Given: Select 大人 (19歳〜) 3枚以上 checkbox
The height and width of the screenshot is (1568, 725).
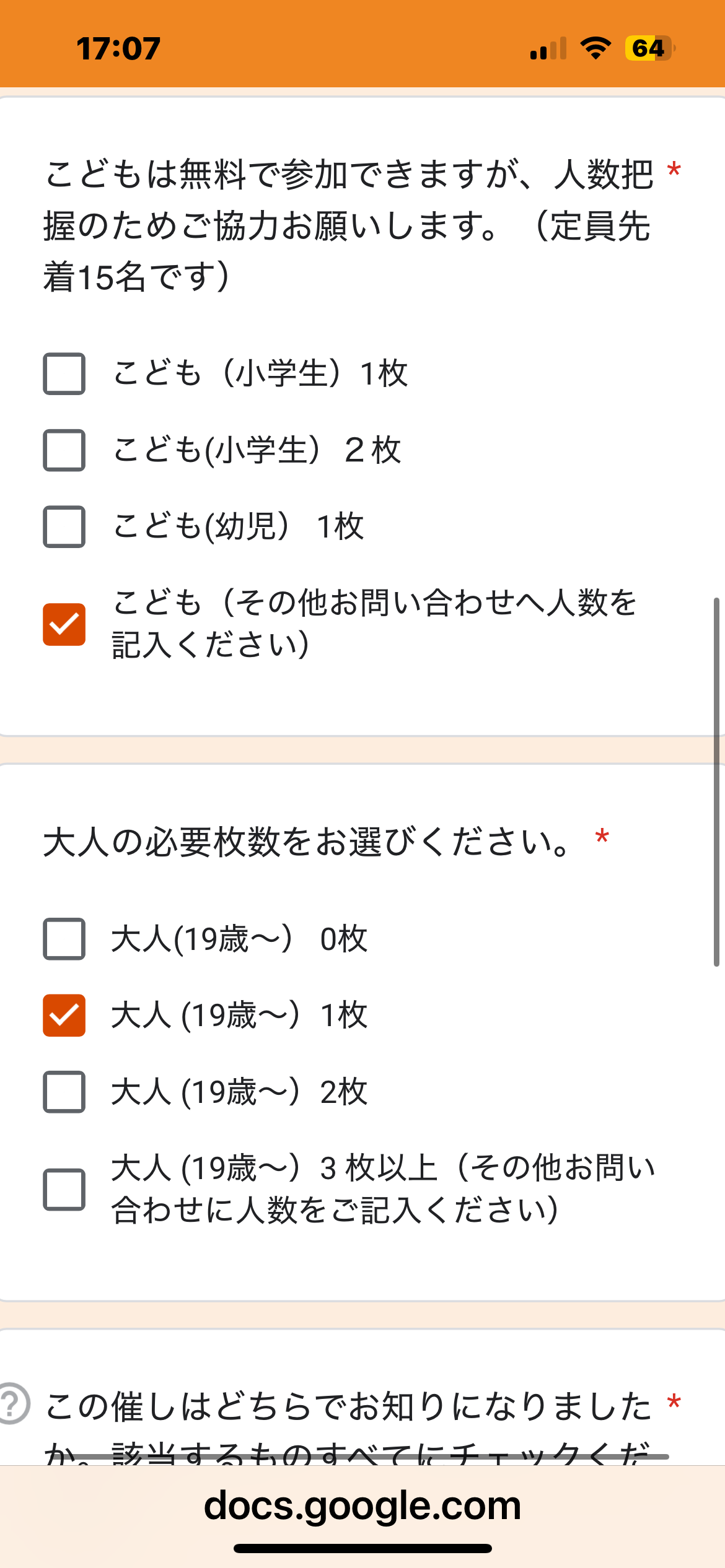Looking at the screenshot, I should pos(64,1190).
